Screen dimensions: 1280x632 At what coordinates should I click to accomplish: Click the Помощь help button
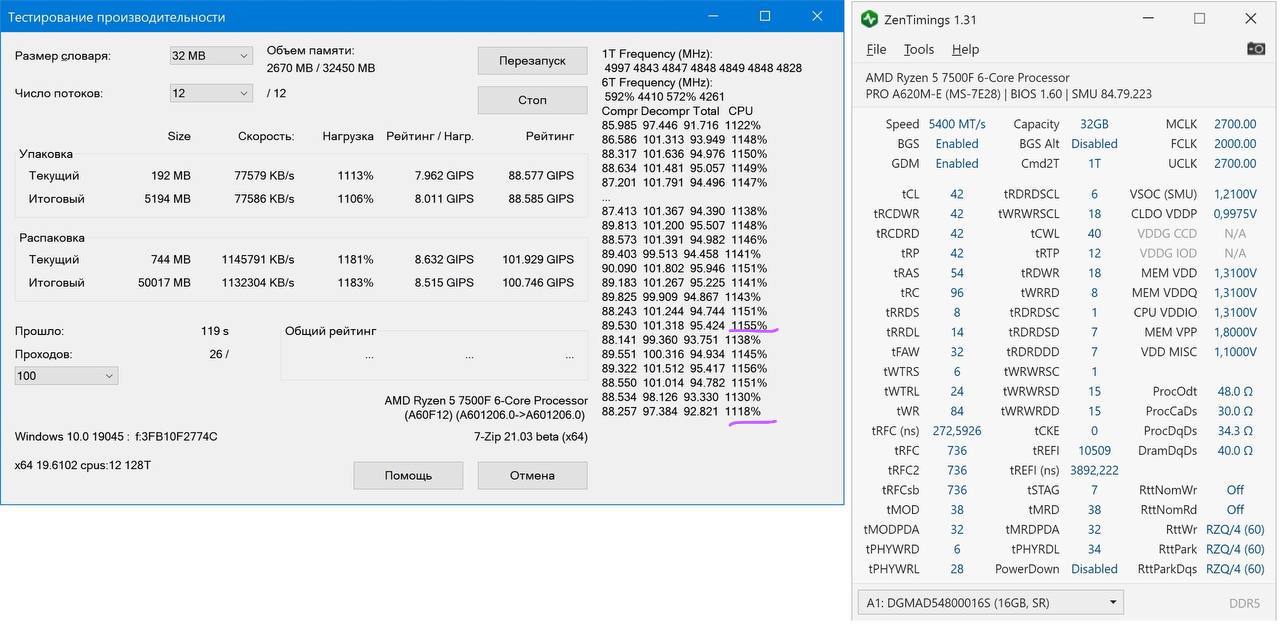tap(408, 475)
